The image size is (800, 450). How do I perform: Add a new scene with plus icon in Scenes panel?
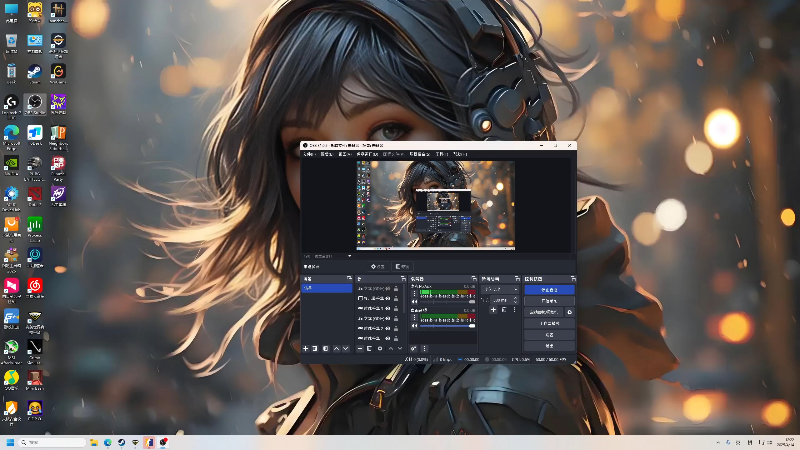click(x=306, y=348)
